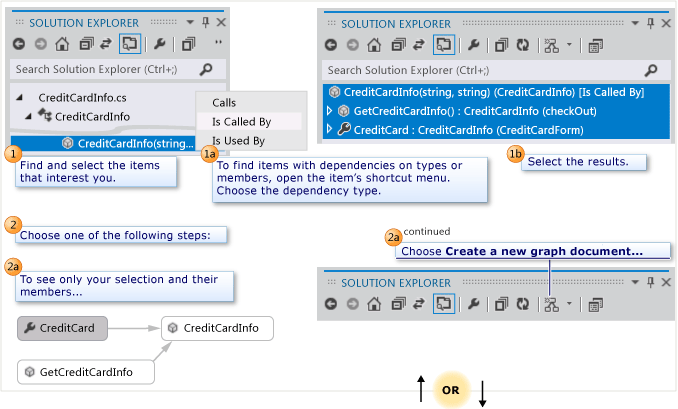The image size is (678, 409).
Task: Expand the CreditCard : CreditCardInfo result row
Action: tap(329, 129)
